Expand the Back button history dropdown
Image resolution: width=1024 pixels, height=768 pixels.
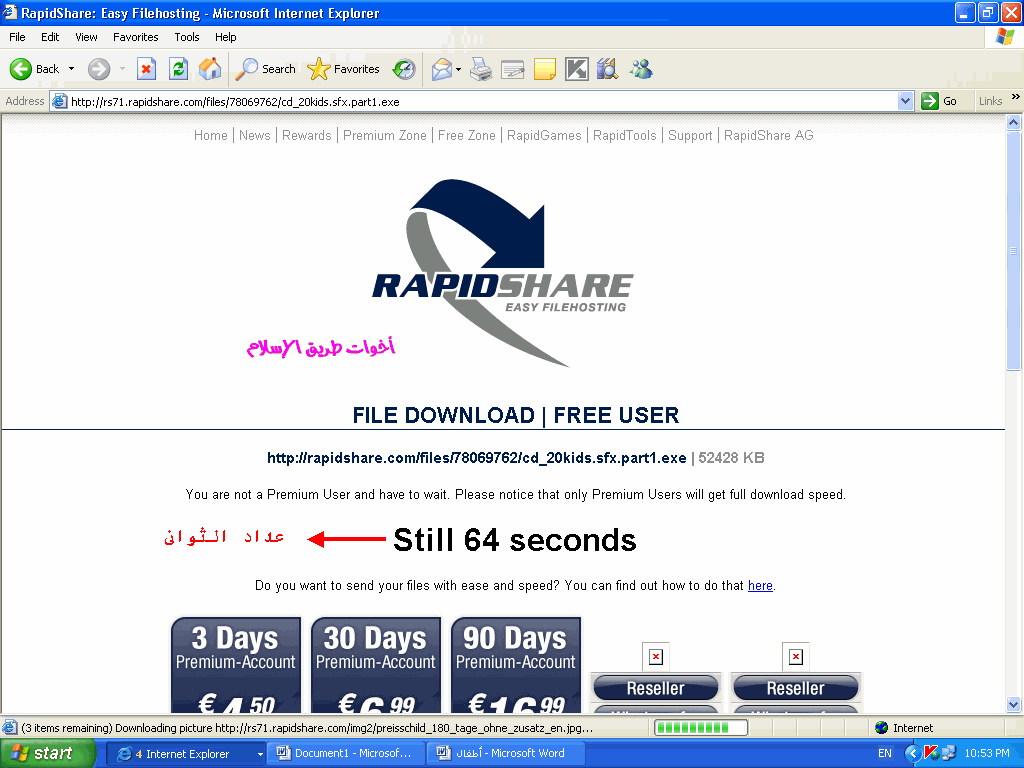[72, 69]
